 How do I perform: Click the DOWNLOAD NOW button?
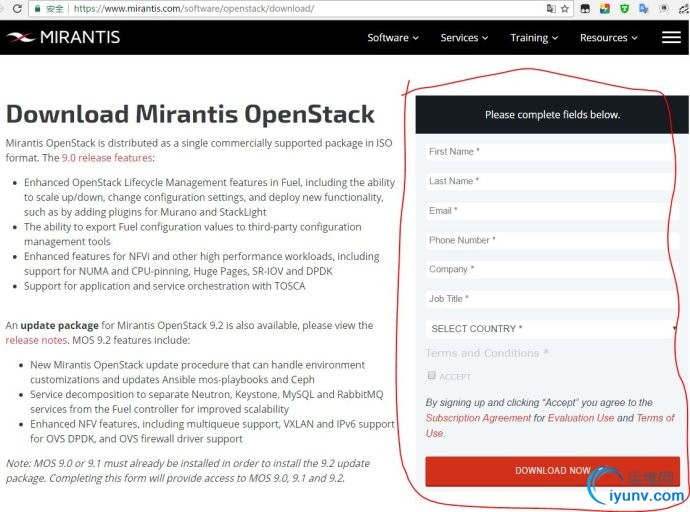pos(552,471)
